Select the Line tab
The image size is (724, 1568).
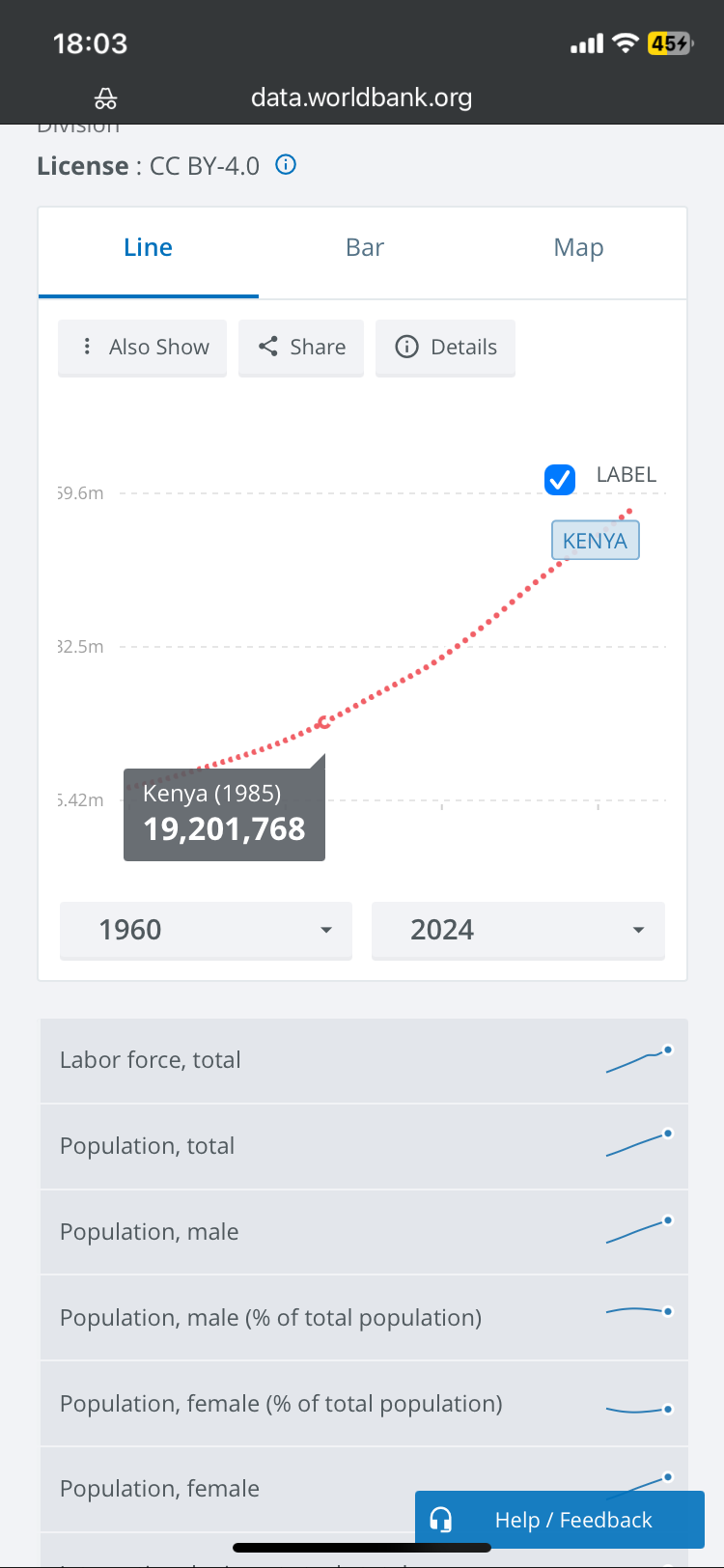pos(148,248)
